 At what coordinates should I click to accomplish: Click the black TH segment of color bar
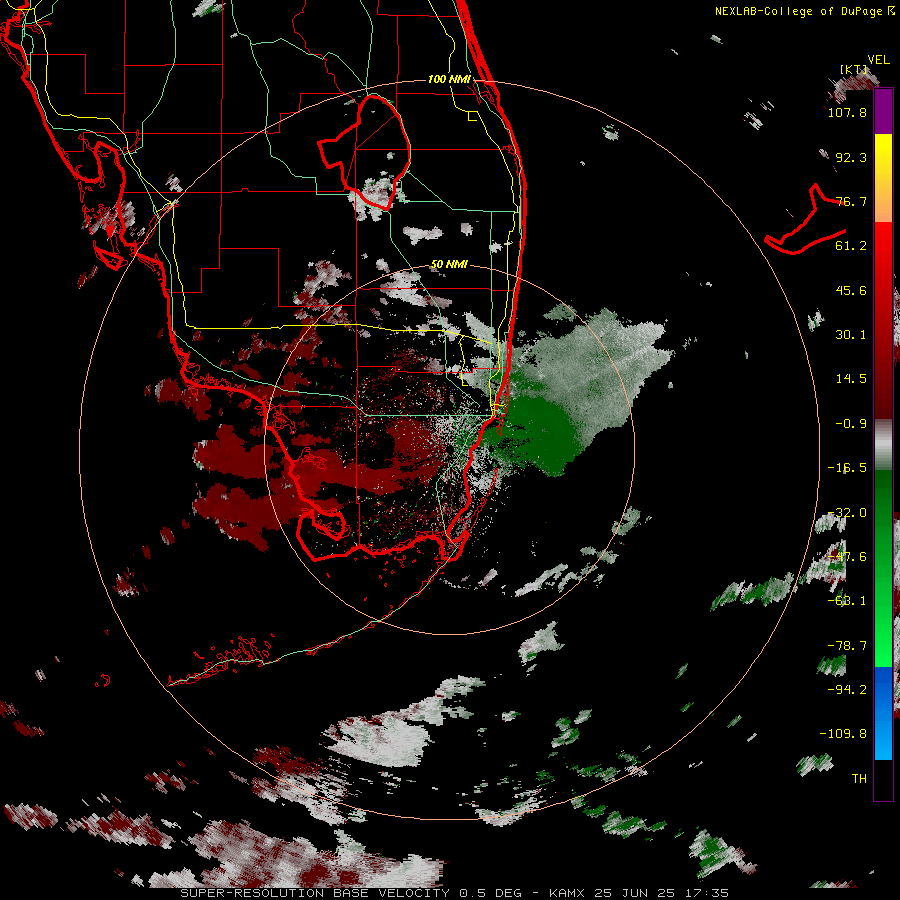pyautogui.click(x=883, y=779)
